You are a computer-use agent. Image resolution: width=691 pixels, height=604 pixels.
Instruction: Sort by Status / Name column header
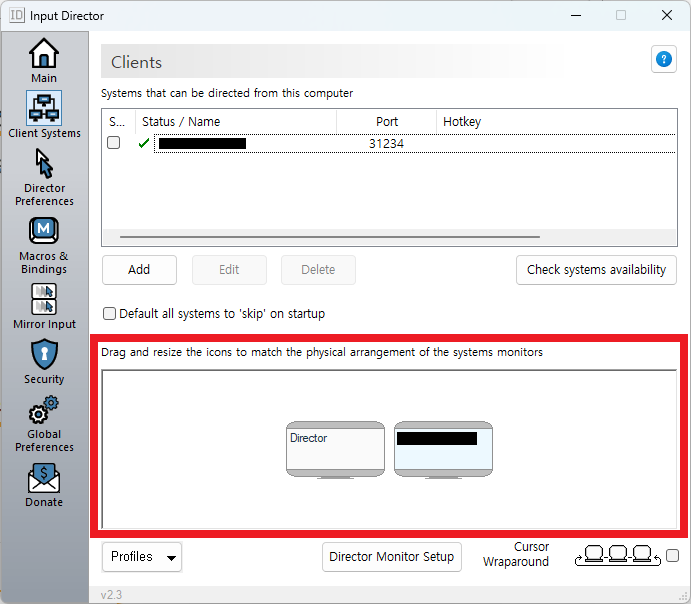point(236,122)
